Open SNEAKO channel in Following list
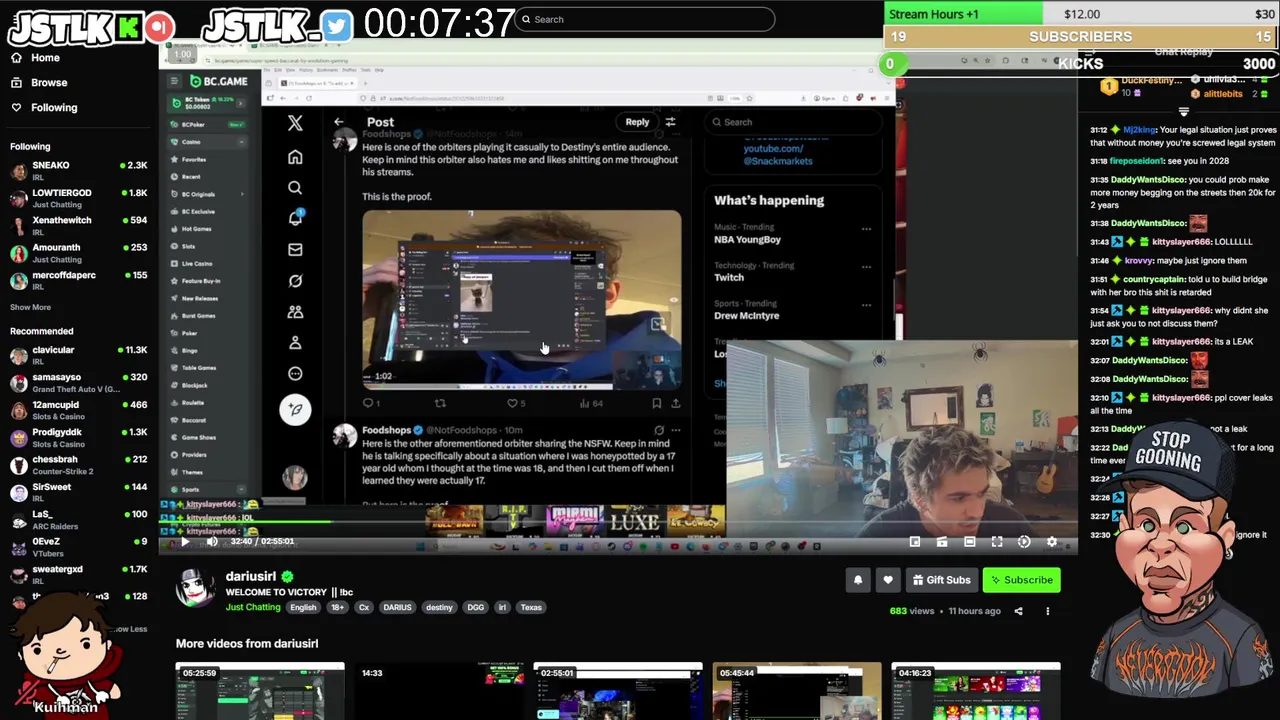This screenshot has width=1280, height=720. 78,171
